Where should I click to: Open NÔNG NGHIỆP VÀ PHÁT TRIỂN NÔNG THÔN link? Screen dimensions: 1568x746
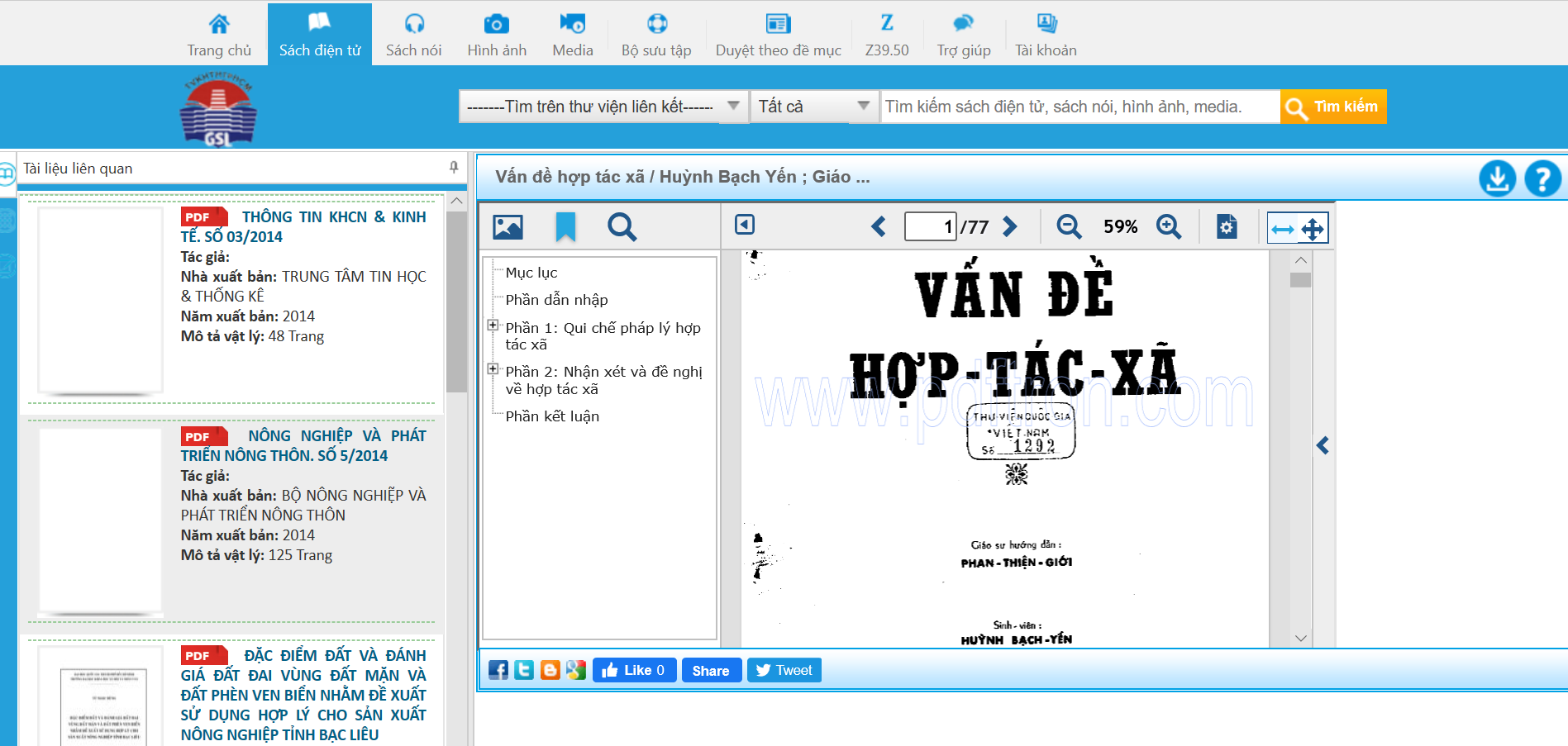pos(303,445)
